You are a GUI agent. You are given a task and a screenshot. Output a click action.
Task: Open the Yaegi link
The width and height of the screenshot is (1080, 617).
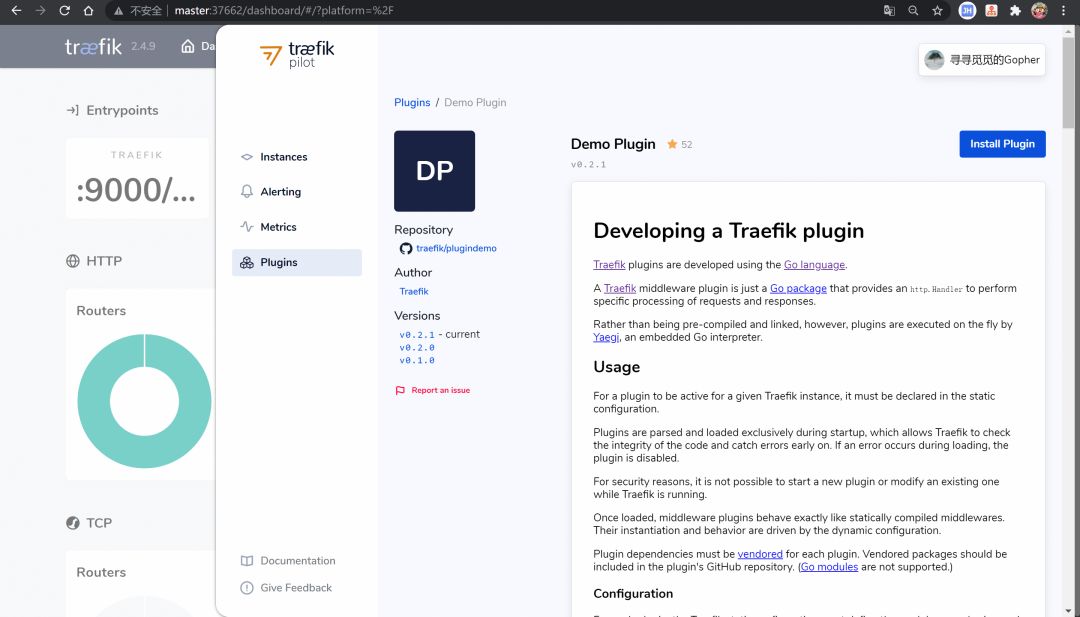(606, 337)
